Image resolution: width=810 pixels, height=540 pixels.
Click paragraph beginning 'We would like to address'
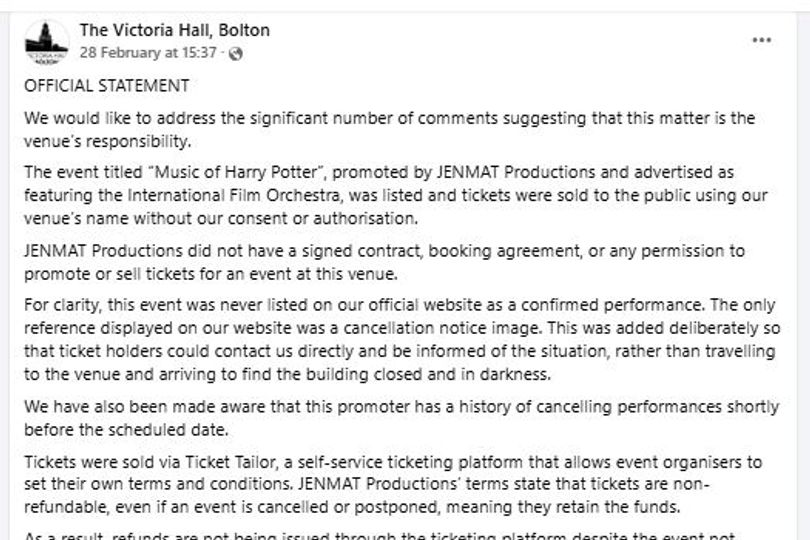tap(390, 118)
